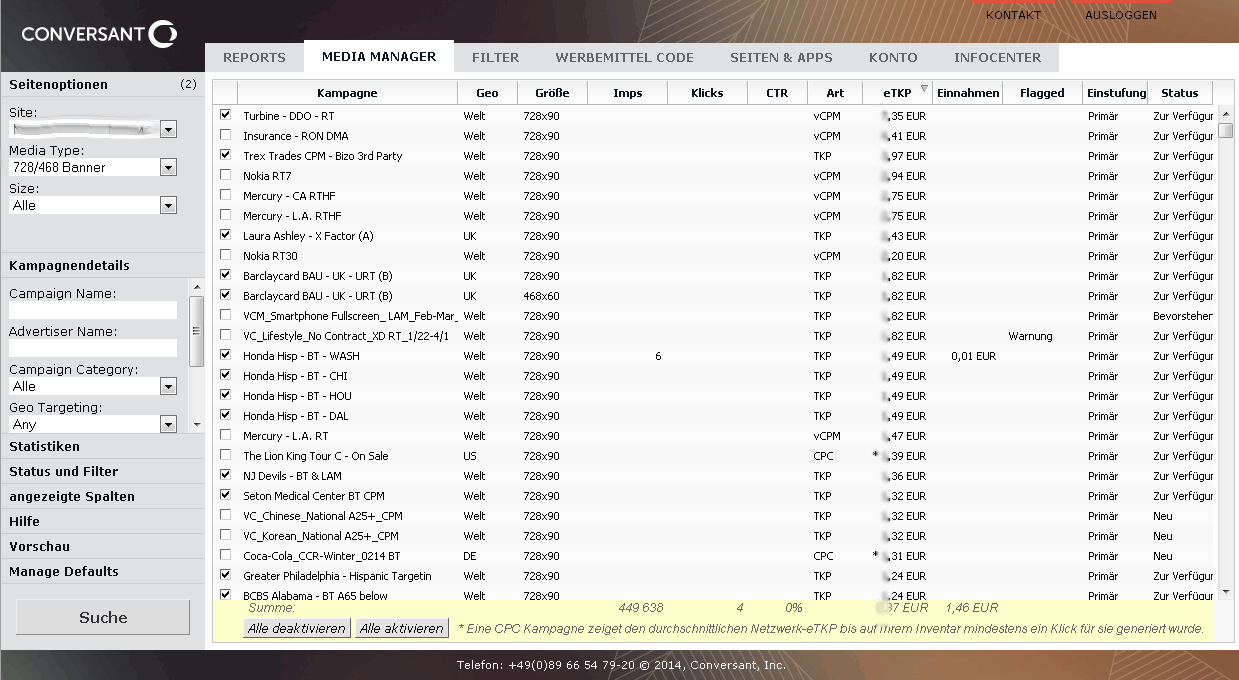This screenshot has height=680, width=1239.
Task: Click the Conversant logo
Action: [x=100, y=35]
